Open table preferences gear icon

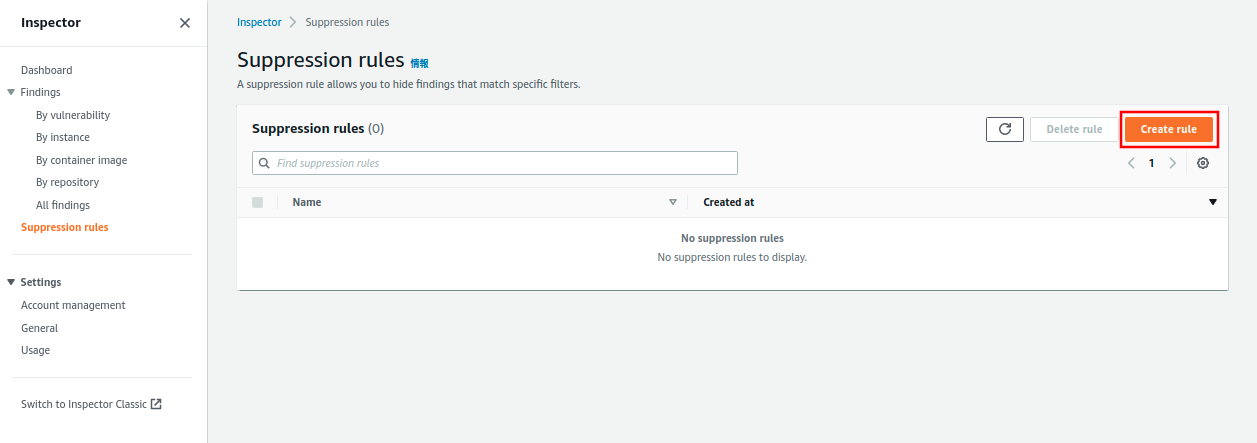tap(1203, 163)
